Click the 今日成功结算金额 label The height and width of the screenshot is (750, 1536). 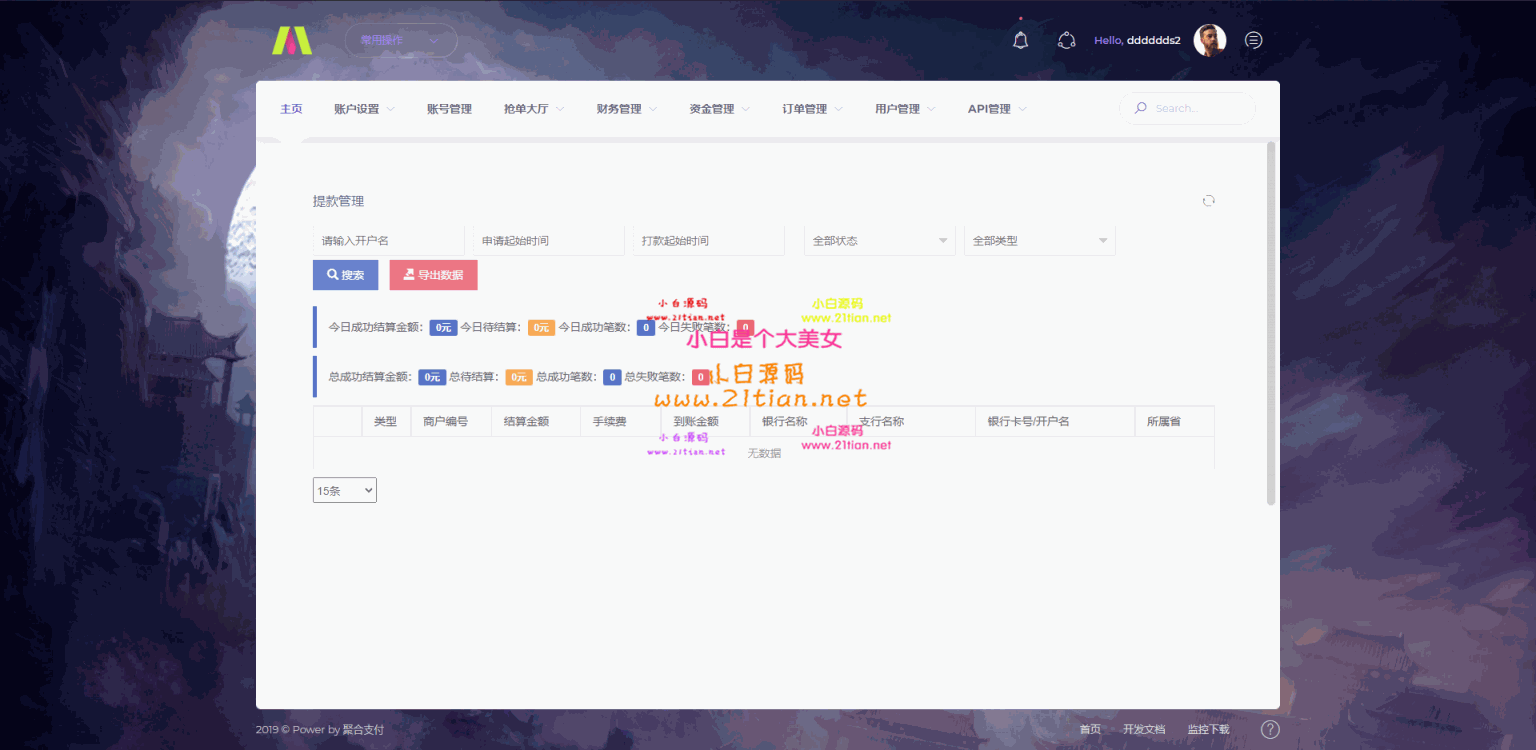pyautogui.click(x=377, y=327)
